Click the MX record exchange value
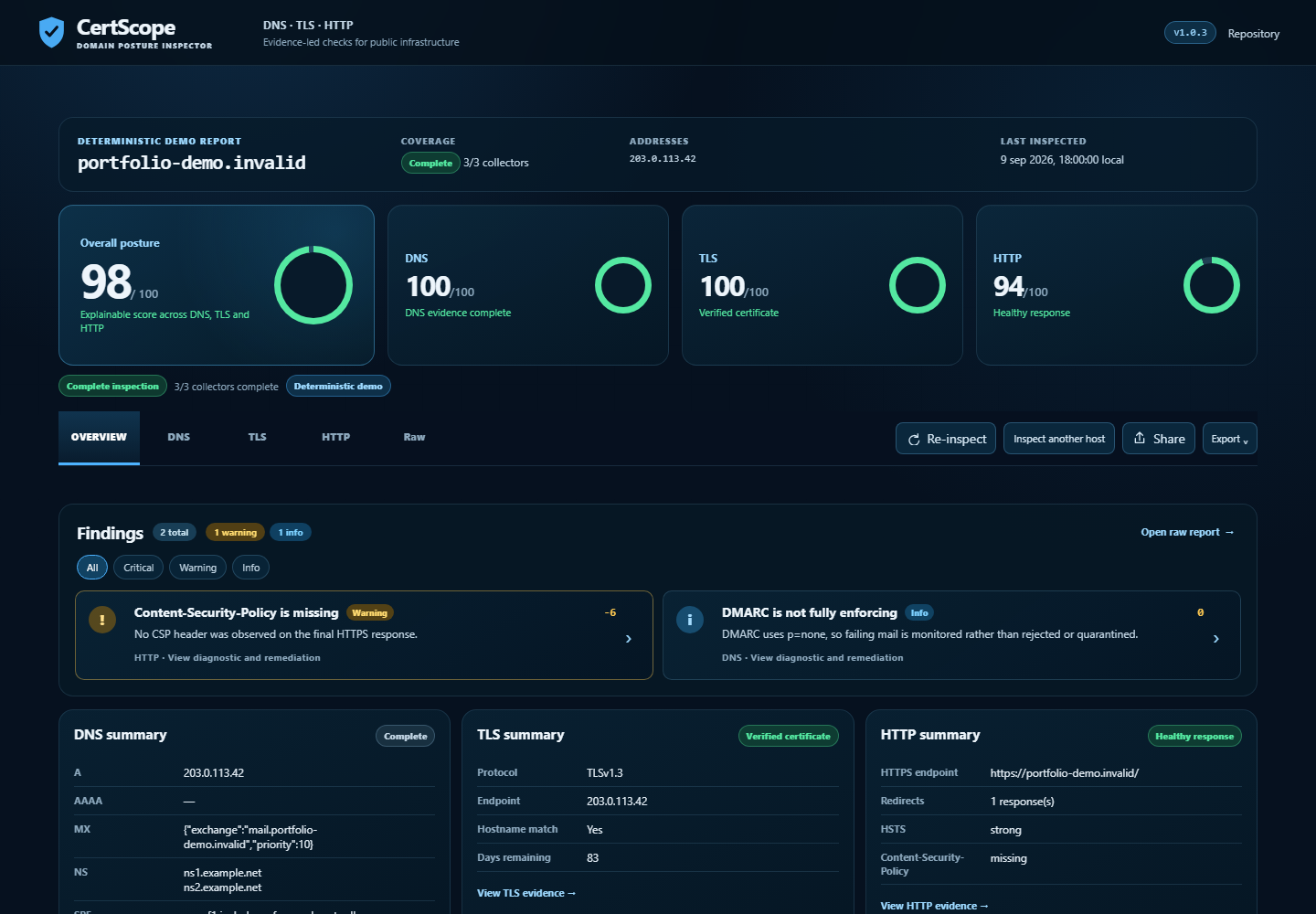 (x=250, y=837)
